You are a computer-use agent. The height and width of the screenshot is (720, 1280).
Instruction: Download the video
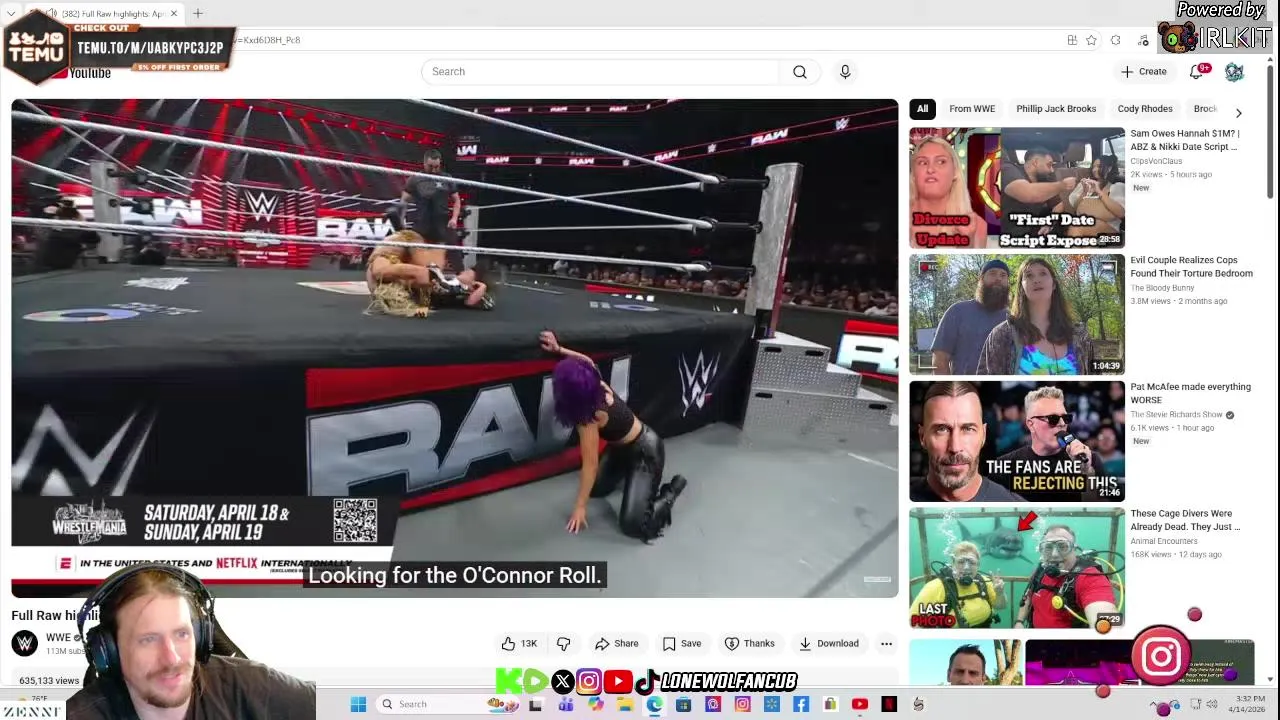[828, 644]
